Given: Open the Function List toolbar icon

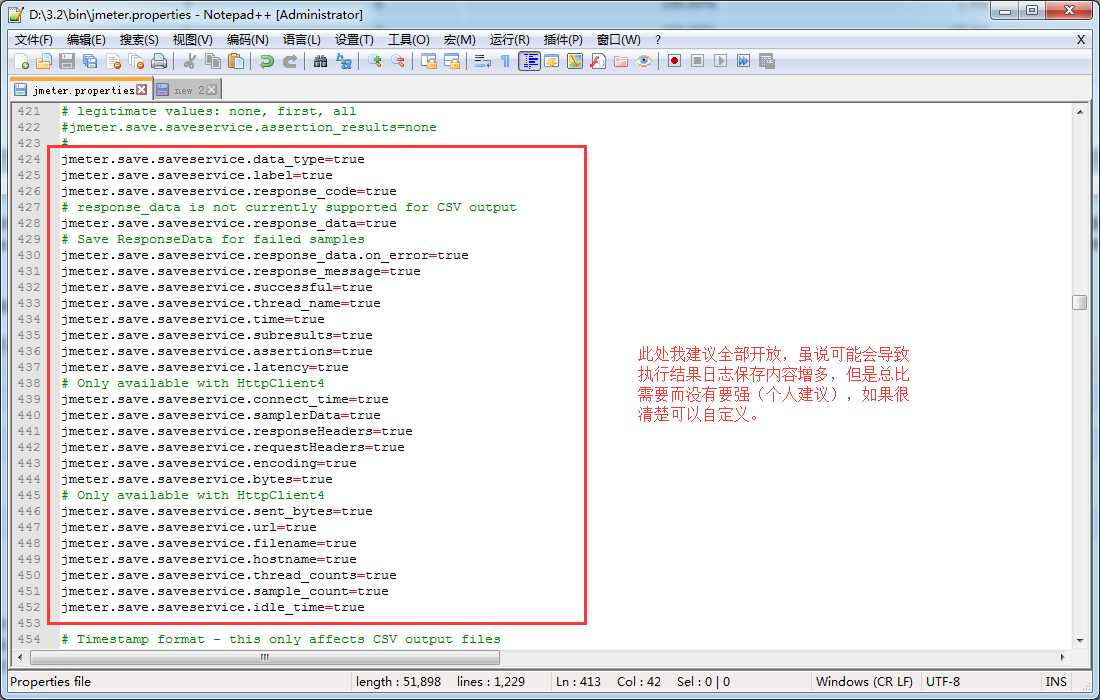Looking at the screenshot, I should [x=598, y=62].
